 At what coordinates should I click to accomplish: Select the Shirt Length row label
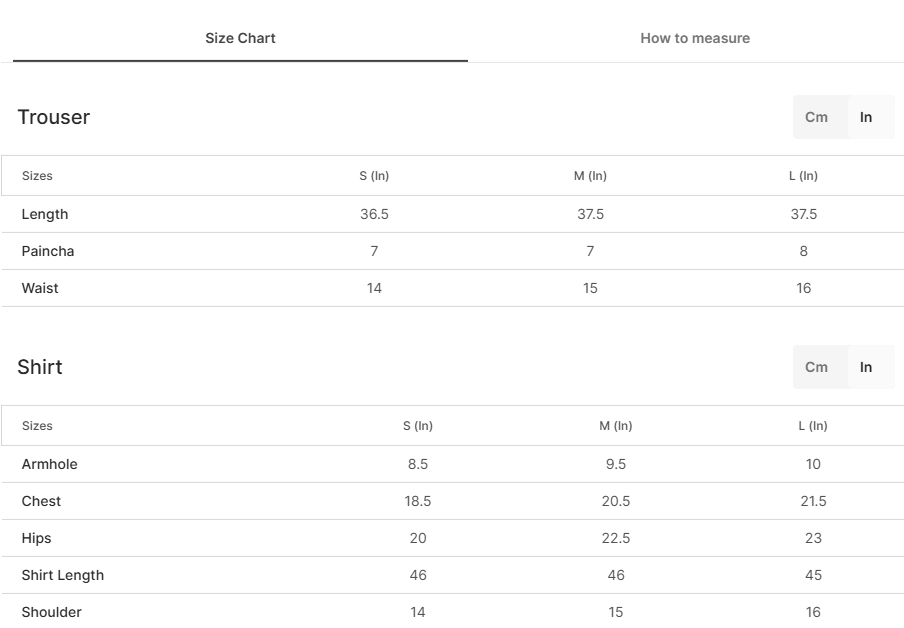[x=63, y=576]
